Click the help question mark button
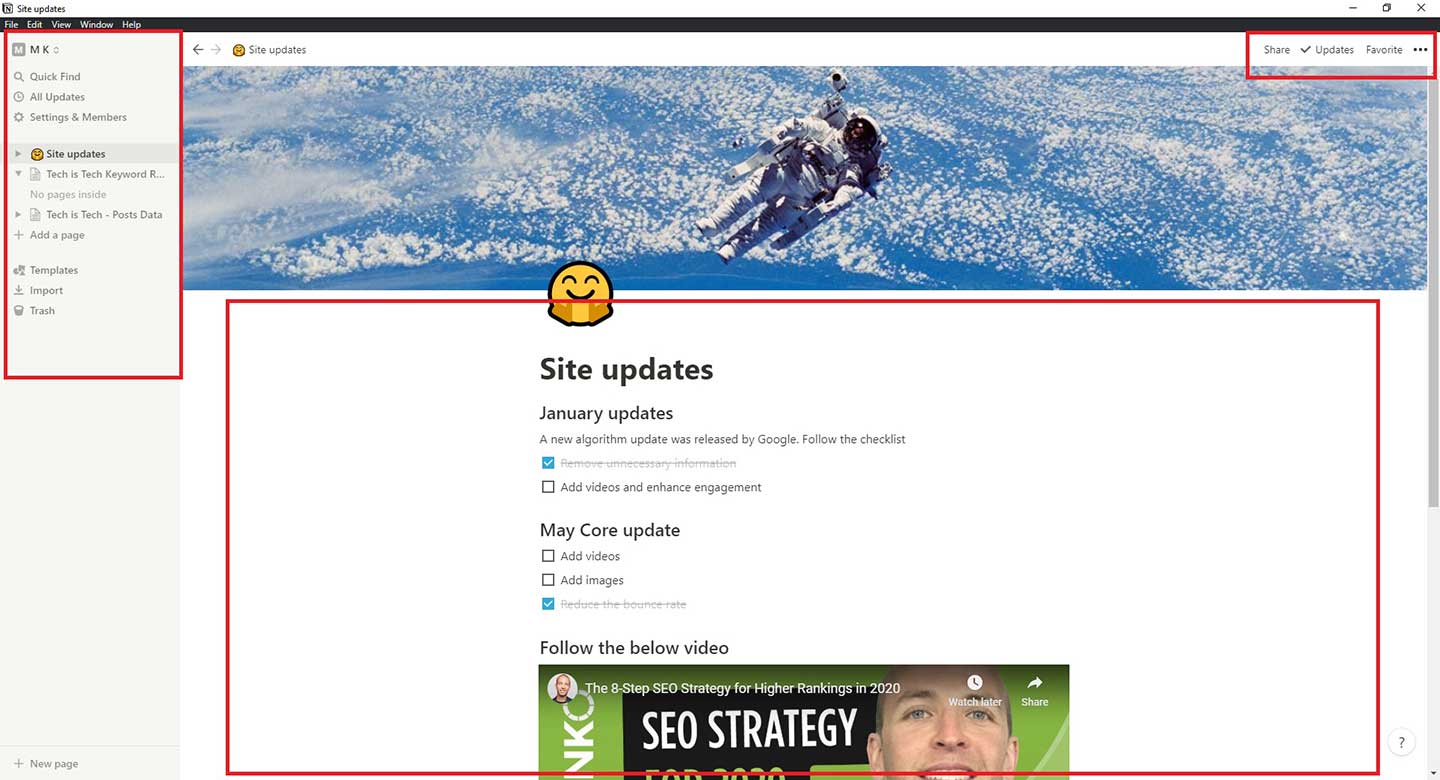Screen dimensions: 1440x780 point(1401,742)
